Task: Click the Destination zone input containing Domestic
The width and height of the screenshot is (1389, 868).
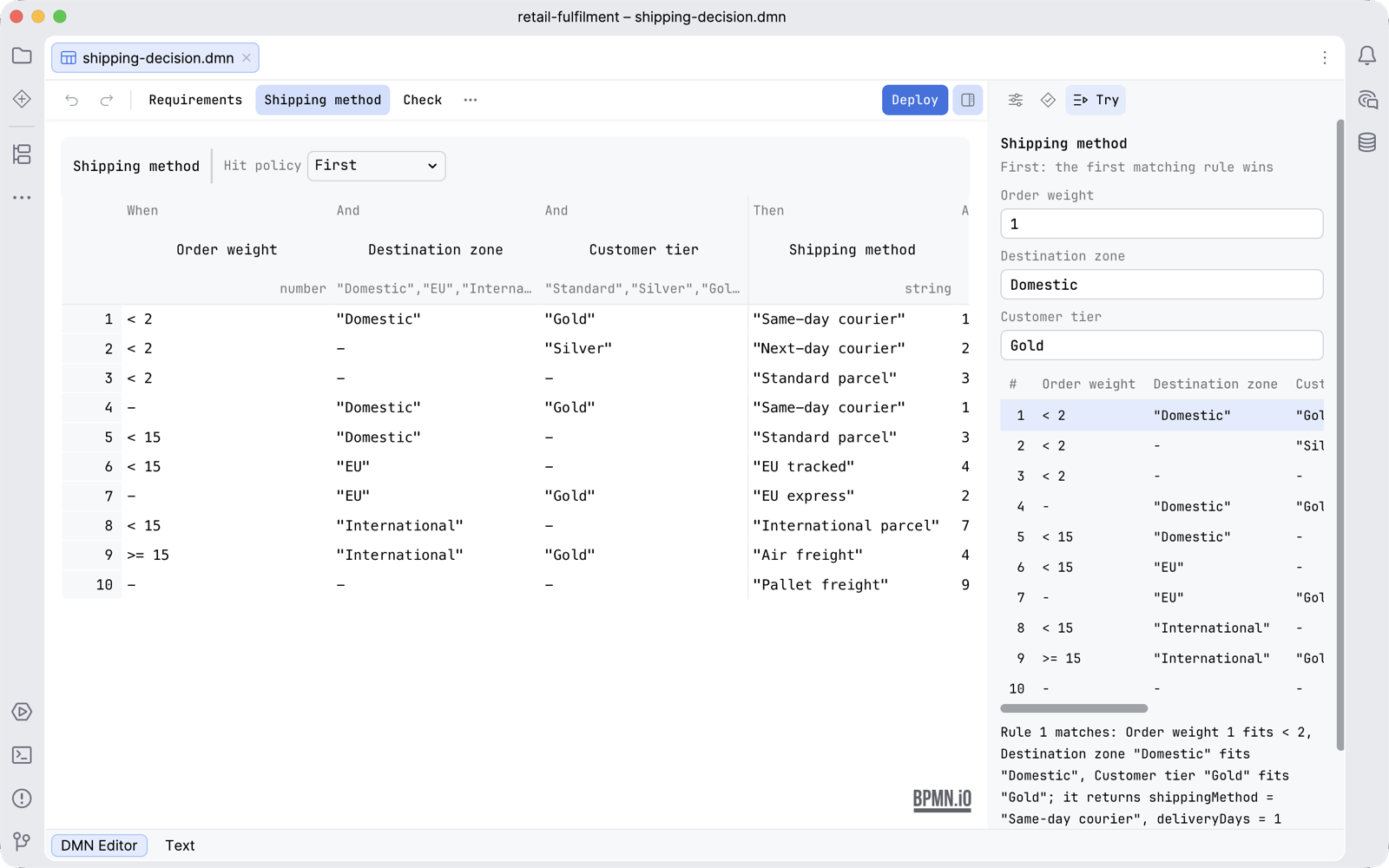Action: [x=1162, y=285]
